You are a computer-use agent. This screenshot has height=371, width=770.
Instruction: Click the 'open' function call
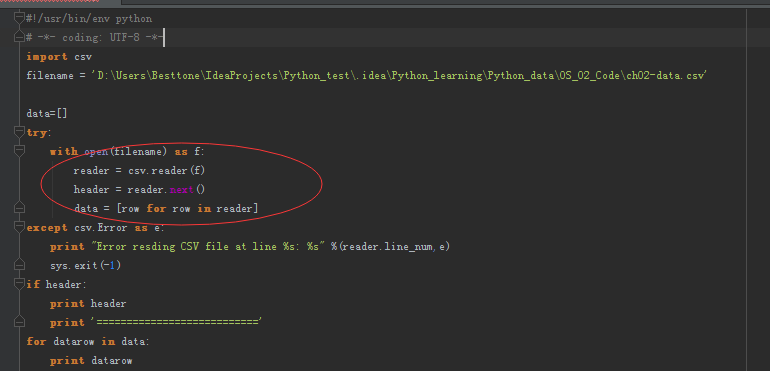click(96, 152)
